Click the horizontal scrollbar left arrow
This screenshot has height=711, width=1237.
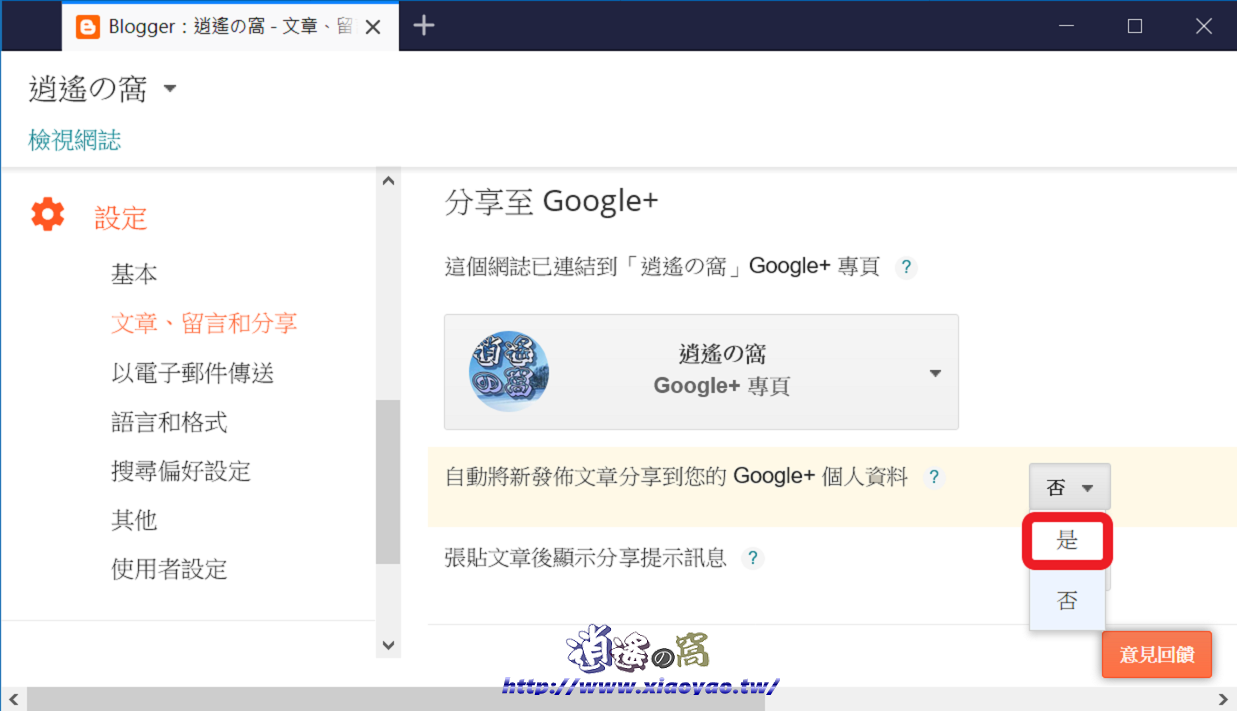coord(13,699)
